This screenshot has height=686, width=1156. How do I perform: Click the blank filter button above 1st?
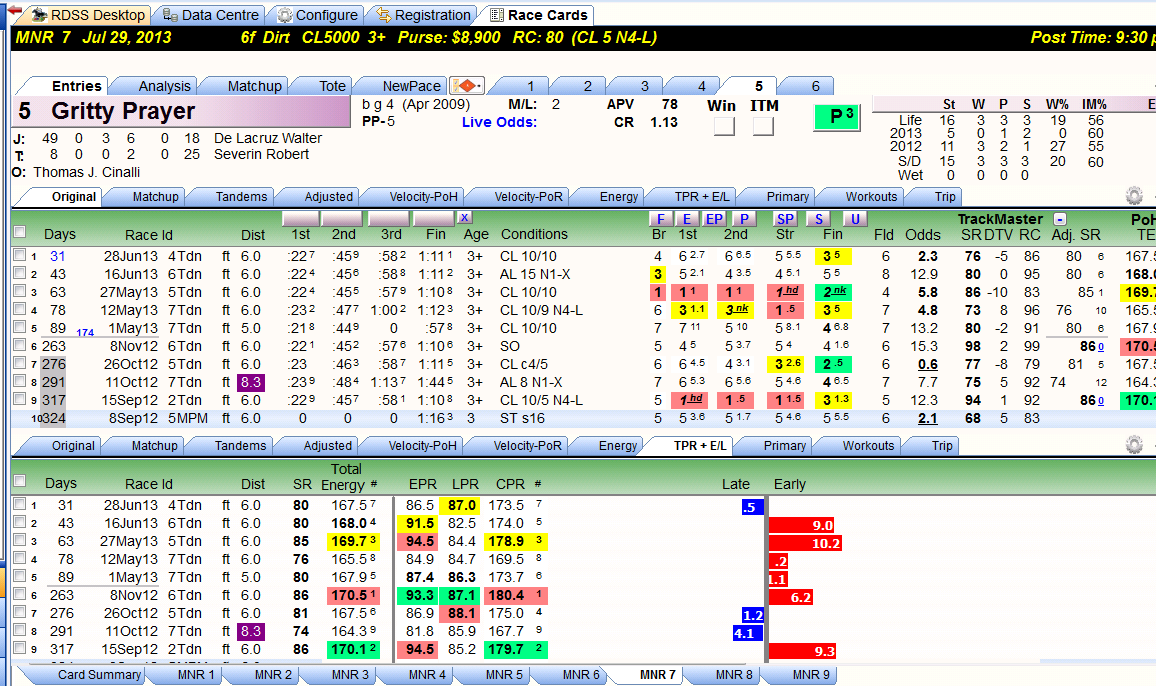pyautogui.click(x=301, y=218)
